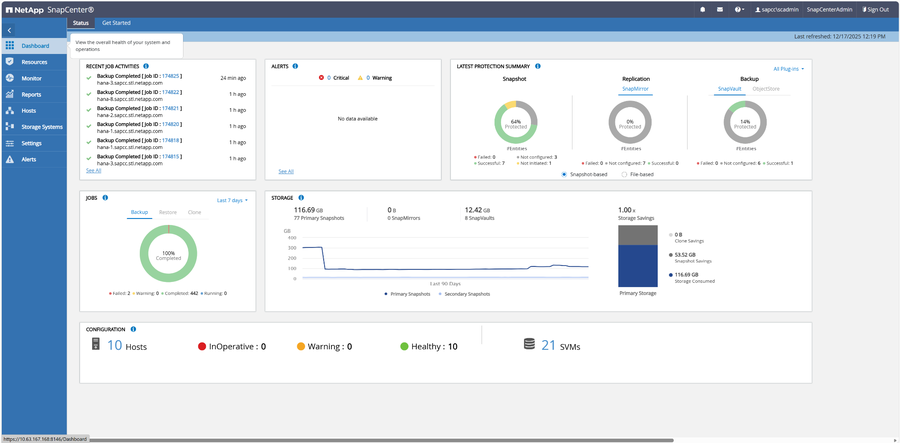The image size is (900, 443).
Task: Click the 10 Hosts count
Action: pos(115,346)
